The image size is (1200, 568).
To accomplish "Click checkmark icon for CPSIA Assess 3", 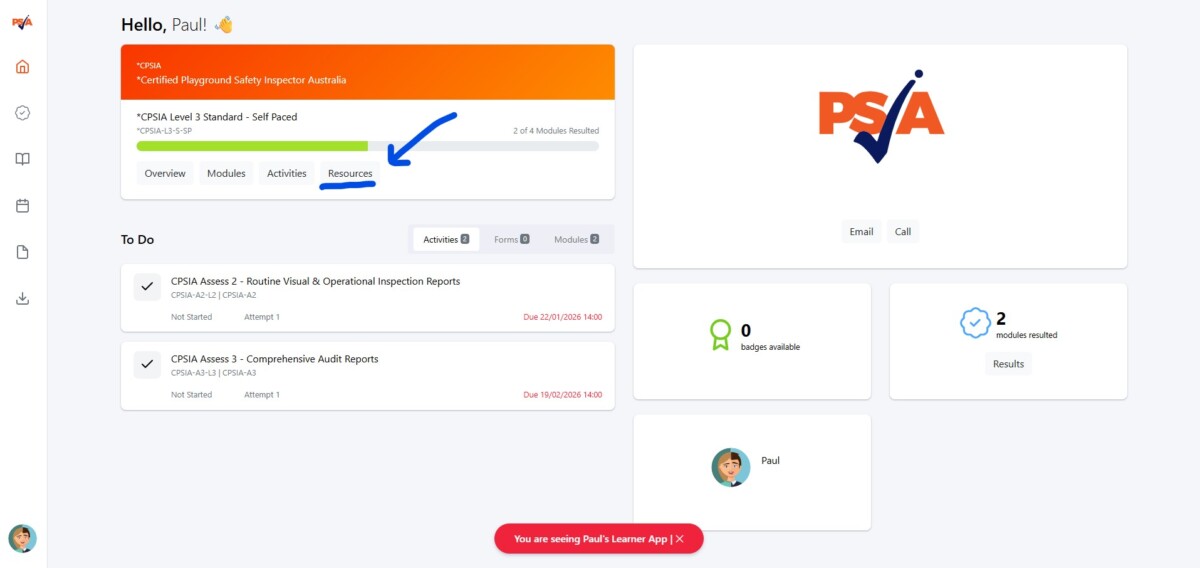I will point(147,364).
